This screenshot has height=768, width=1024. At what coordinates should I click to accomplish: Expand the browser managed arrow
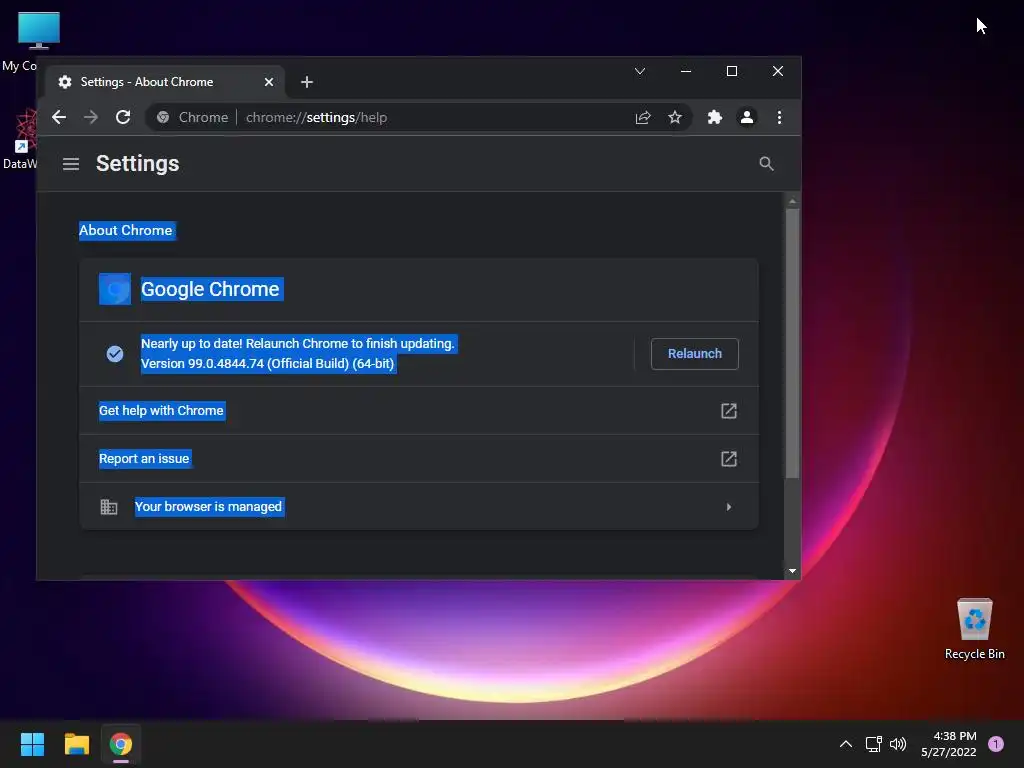click(x=729, y=507)
